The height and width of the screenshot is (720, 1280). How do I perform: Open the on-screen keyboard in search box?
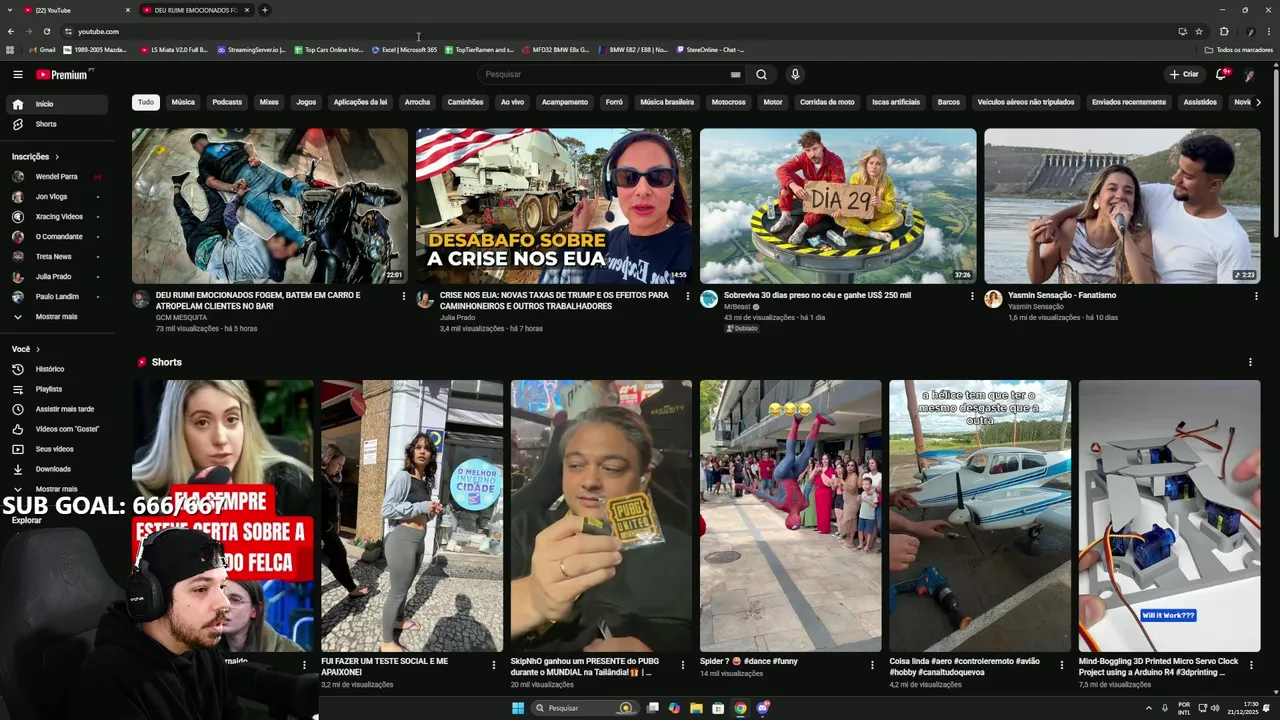(736, 74)
